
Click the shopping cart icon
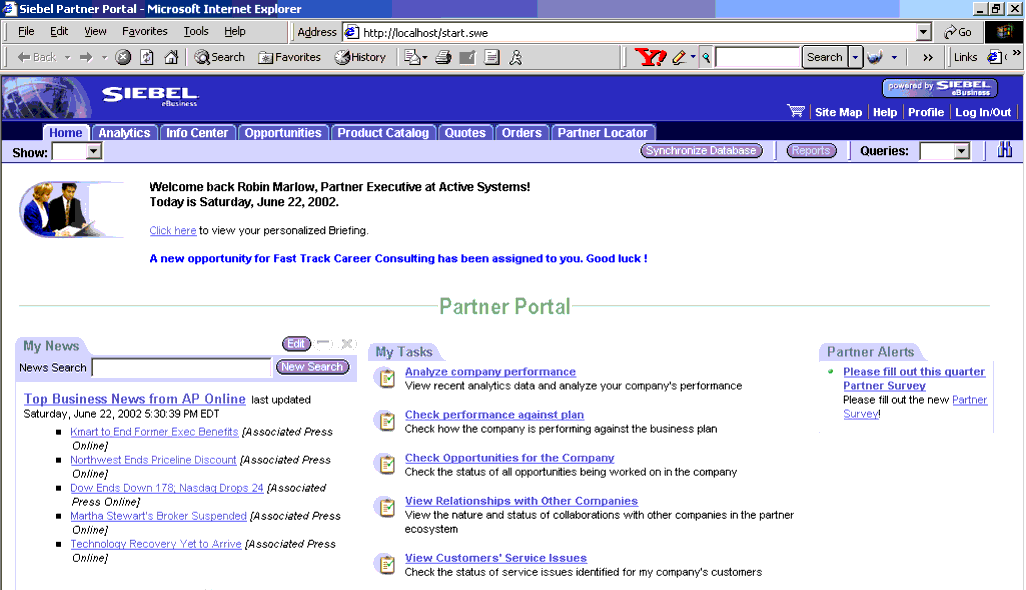coord(796,111)
